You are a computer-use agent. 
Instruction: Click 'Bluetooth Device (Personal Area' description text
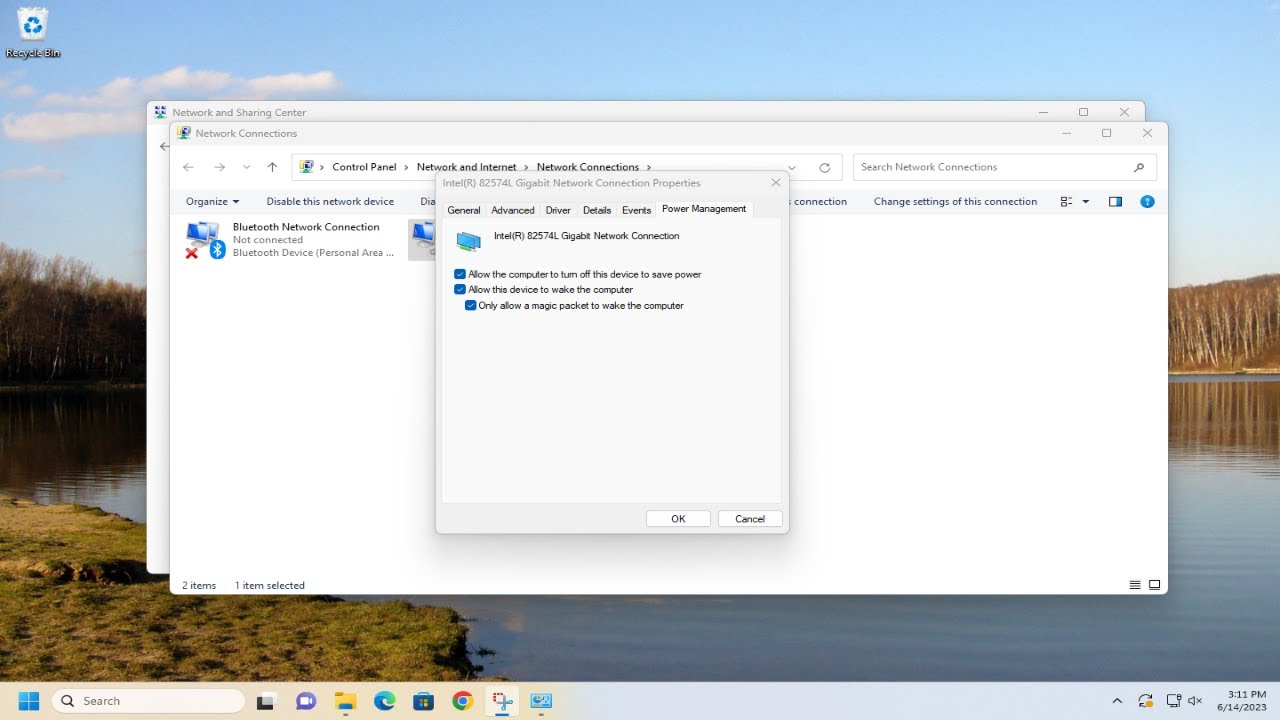coord(313,253)
